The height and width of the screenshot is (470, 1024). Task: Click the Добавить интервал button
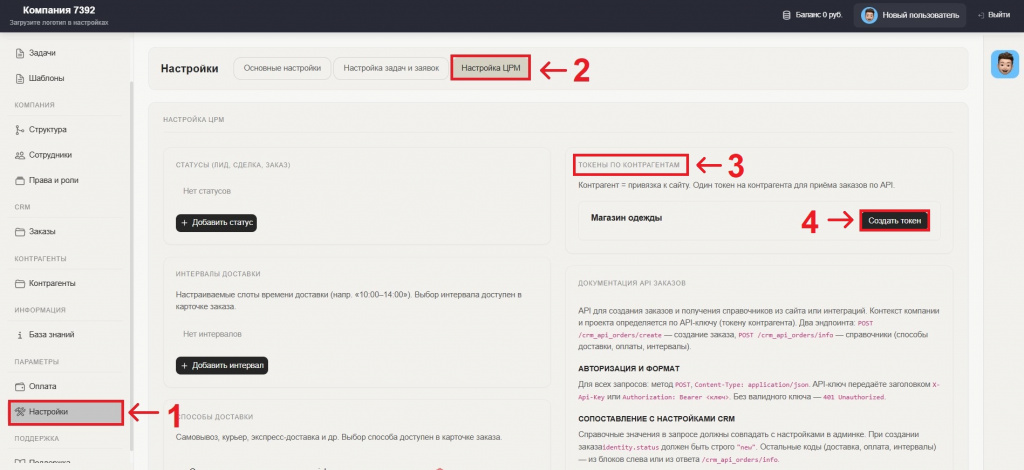point(225,366)
